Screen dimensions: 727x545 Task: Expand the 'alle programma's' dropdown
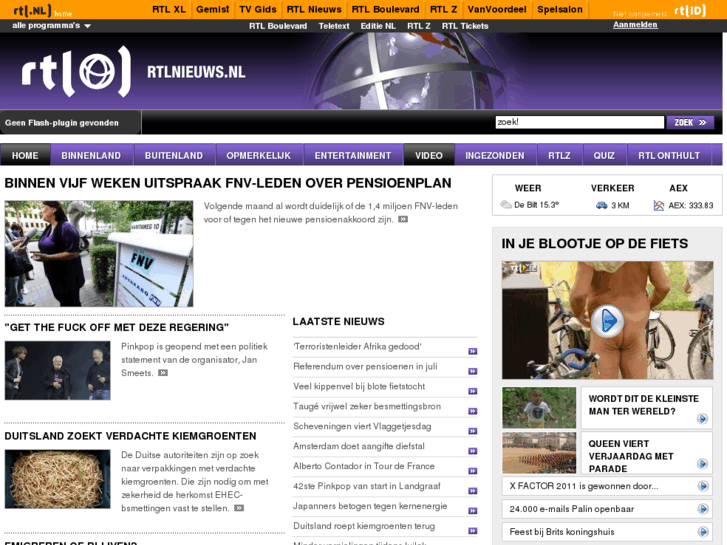51,26
